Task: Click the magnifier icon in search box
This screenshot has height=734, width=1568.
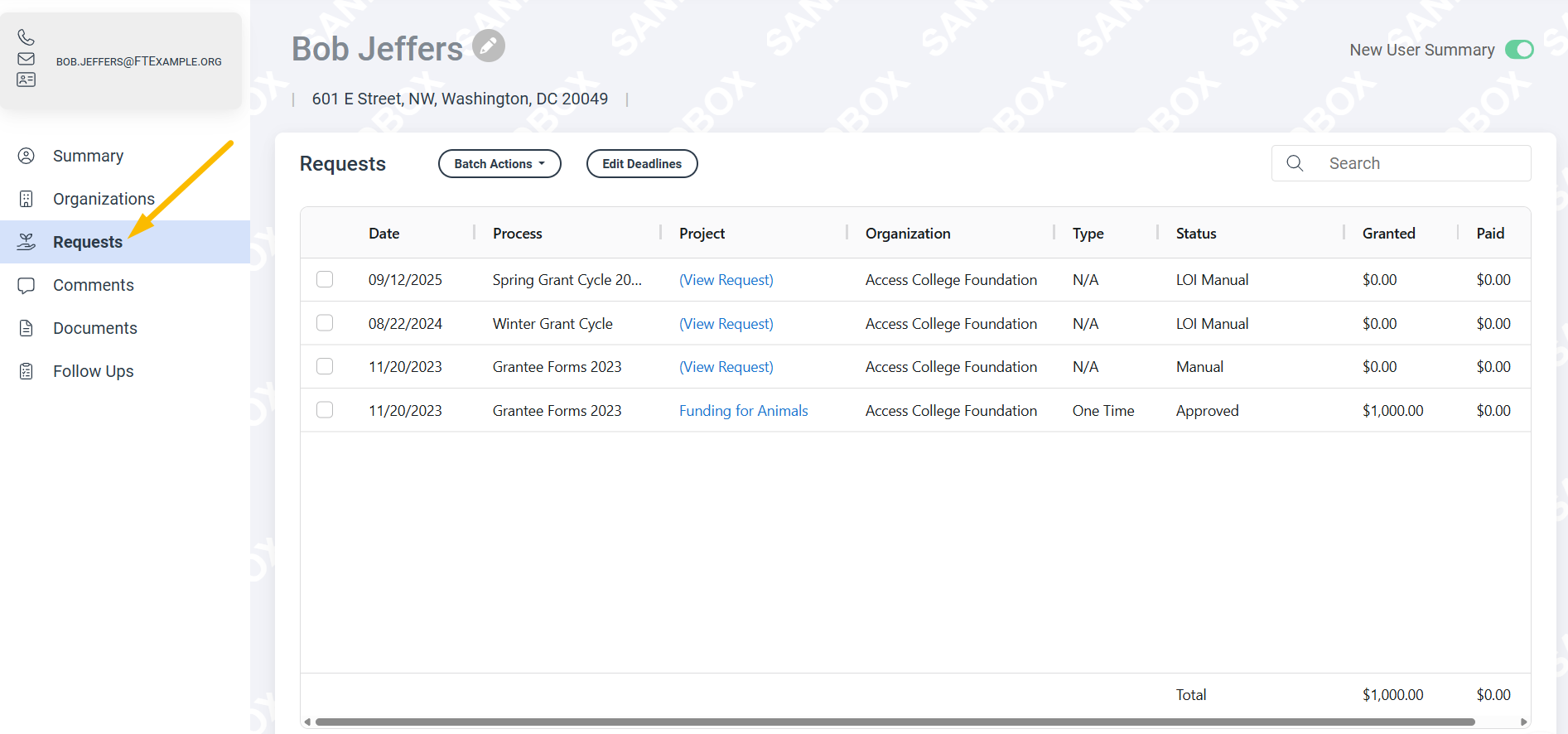Action: [x=1295, y=163]
